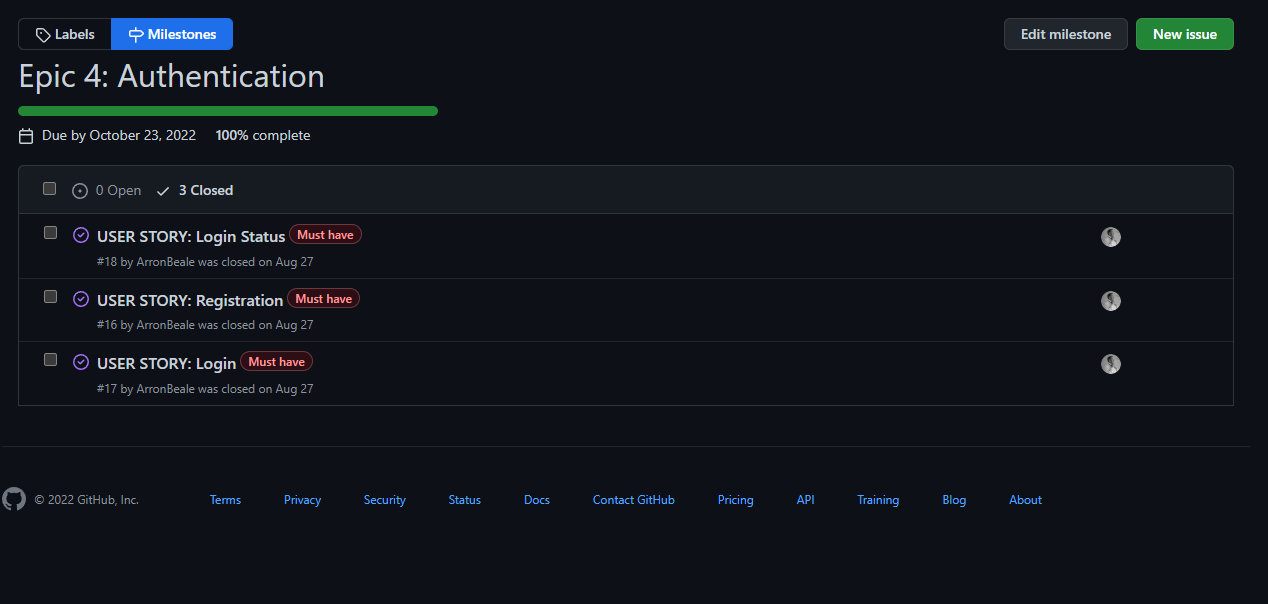
Task: Click the © 2022 GitHub, Inc. text
Action: pos(87,500)
